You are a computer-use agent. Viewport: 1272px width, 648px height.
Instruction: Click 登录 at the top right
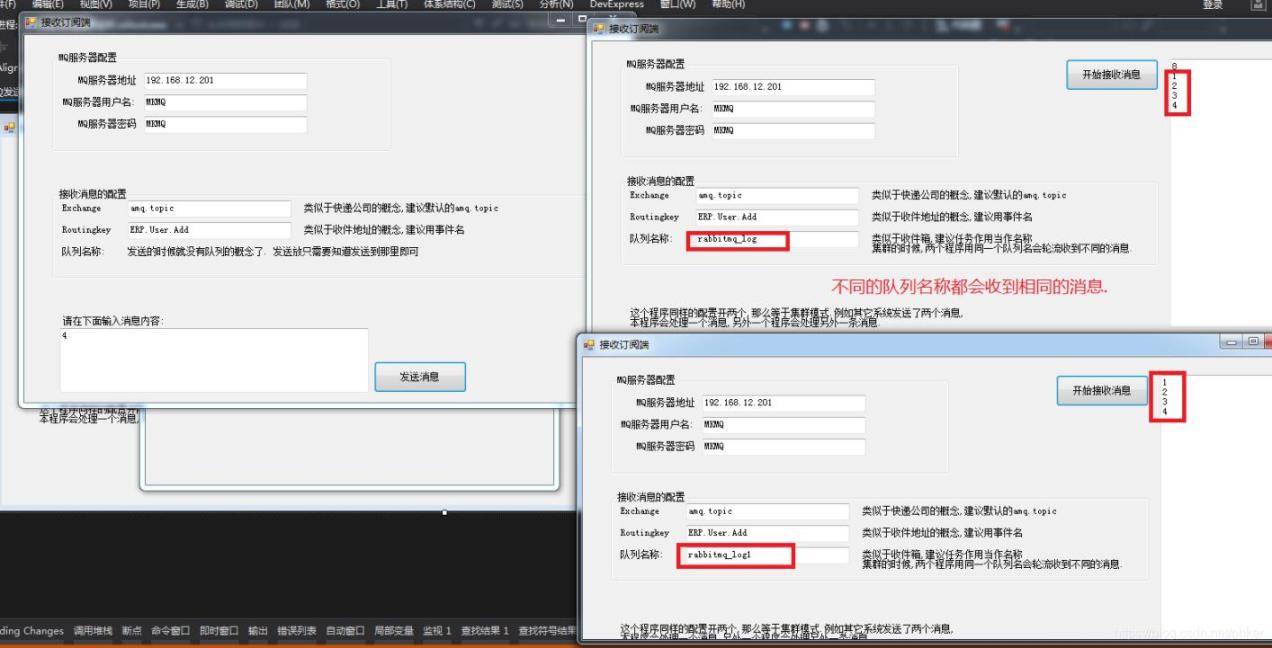[x=1210, y=5]
